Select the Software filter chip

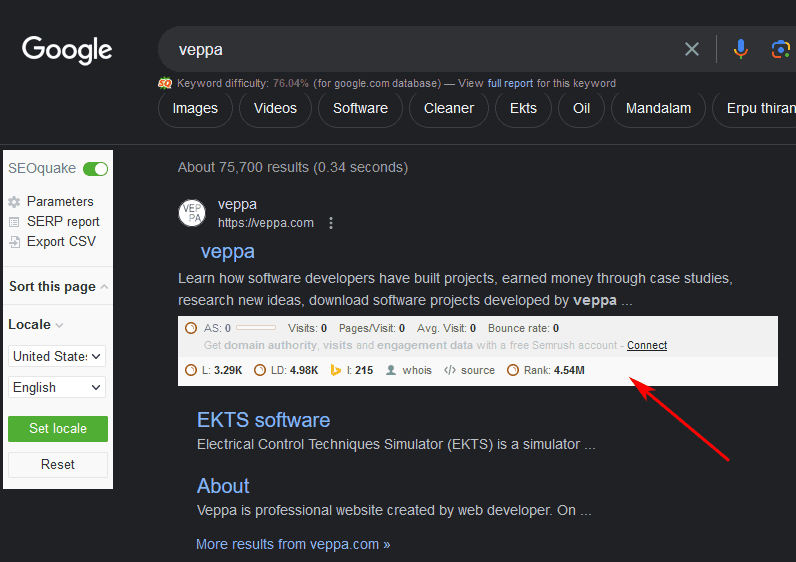pyautogui.click(x=360, y=109)
